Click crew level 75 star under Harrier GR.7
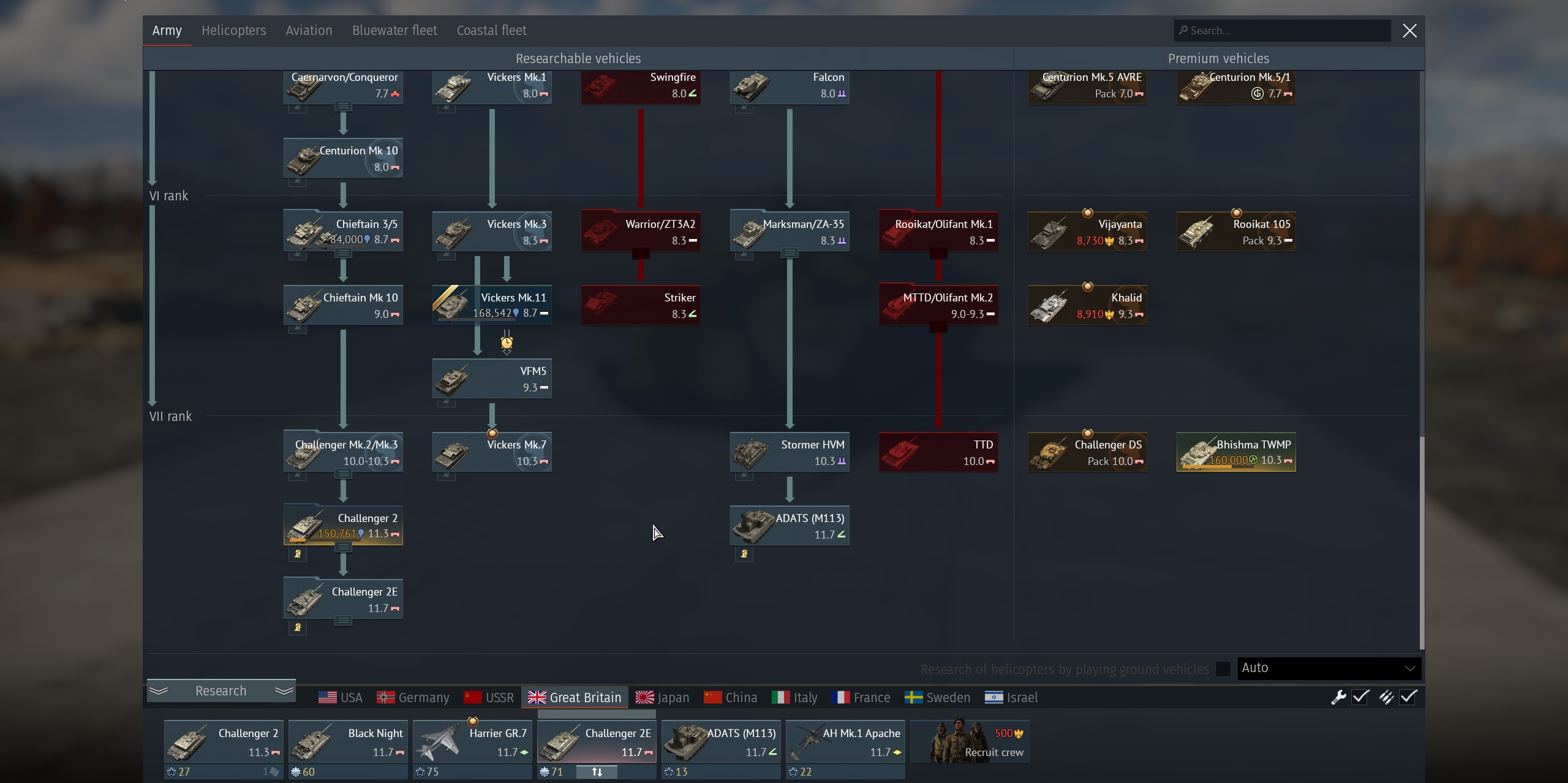The image size is (1568, 783). [x=420, y=772]
